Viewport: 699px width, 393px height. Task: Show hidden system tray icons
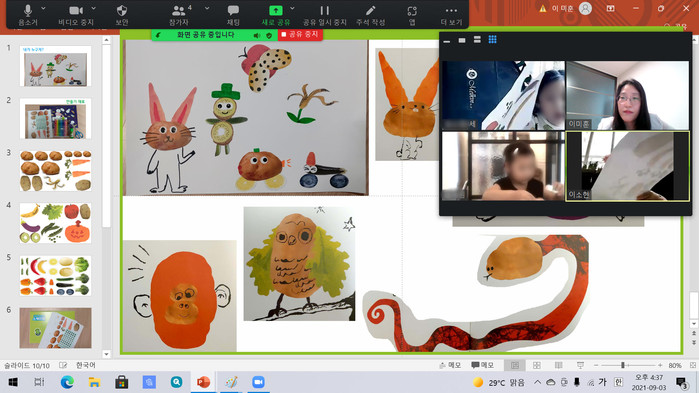pyautogui.click(x=538, y=382)
